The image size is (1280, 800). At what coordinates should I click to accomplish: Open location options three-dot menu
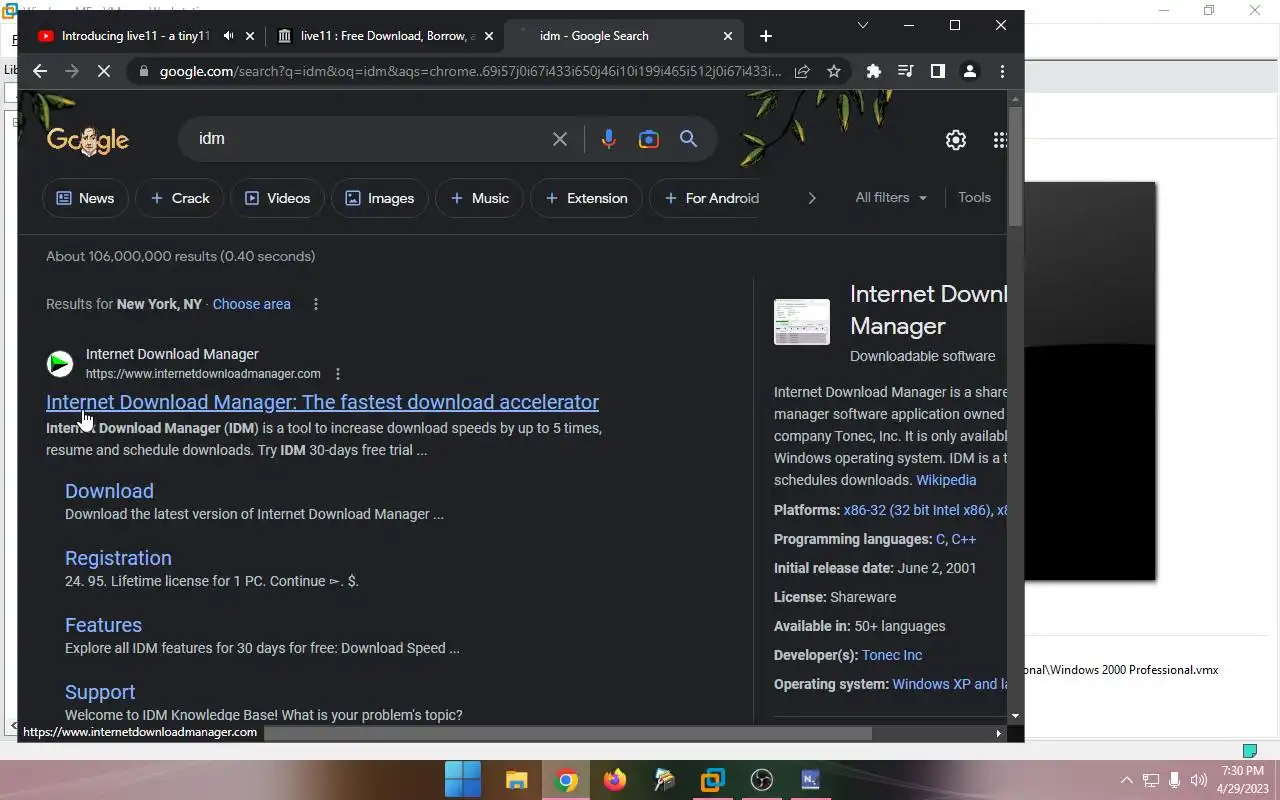[x=316, y=304]
